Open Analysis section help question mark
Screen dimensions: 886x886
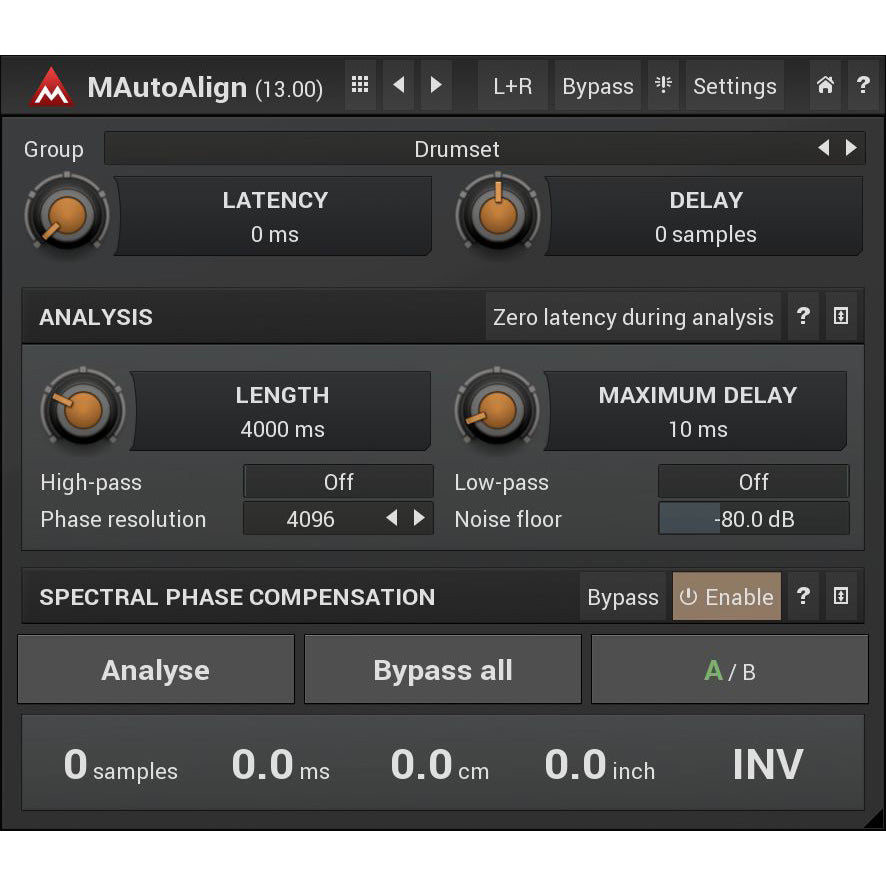click(803, 317)
